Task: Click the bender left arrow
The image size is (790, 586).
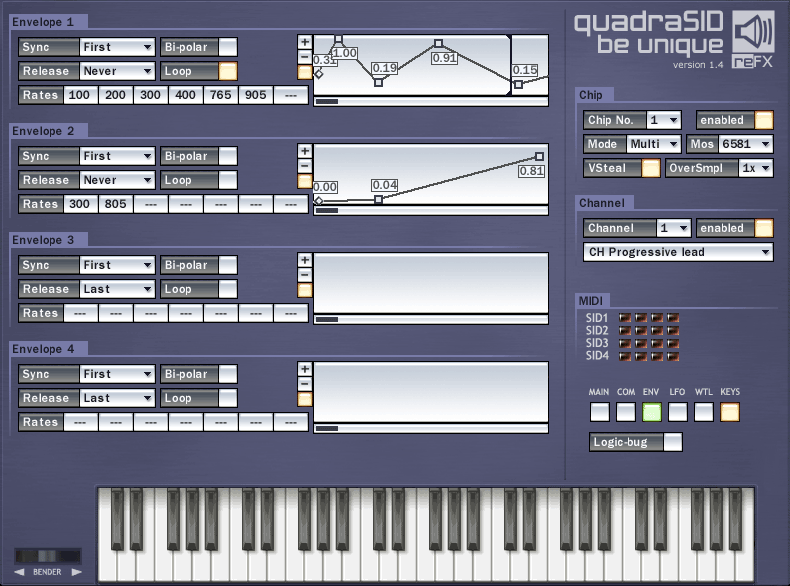Action: click(19, 572)
